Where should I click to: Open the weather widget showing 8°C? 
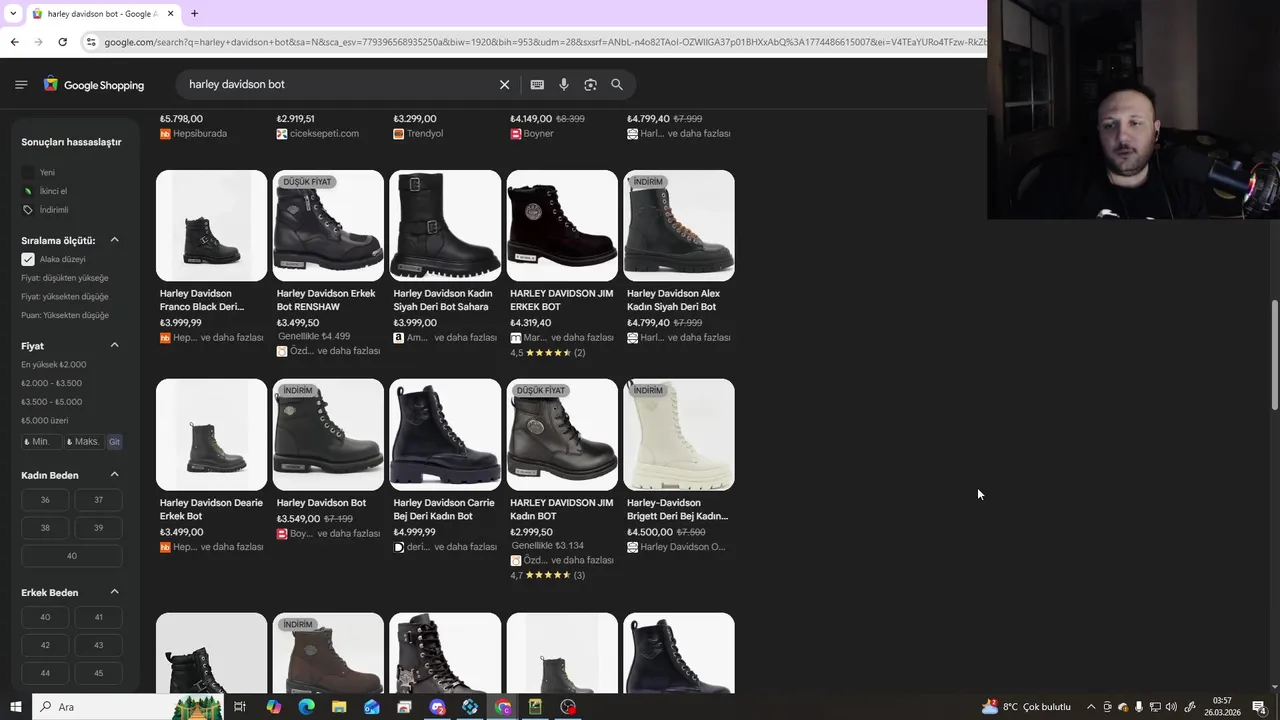coord(1026,707)
